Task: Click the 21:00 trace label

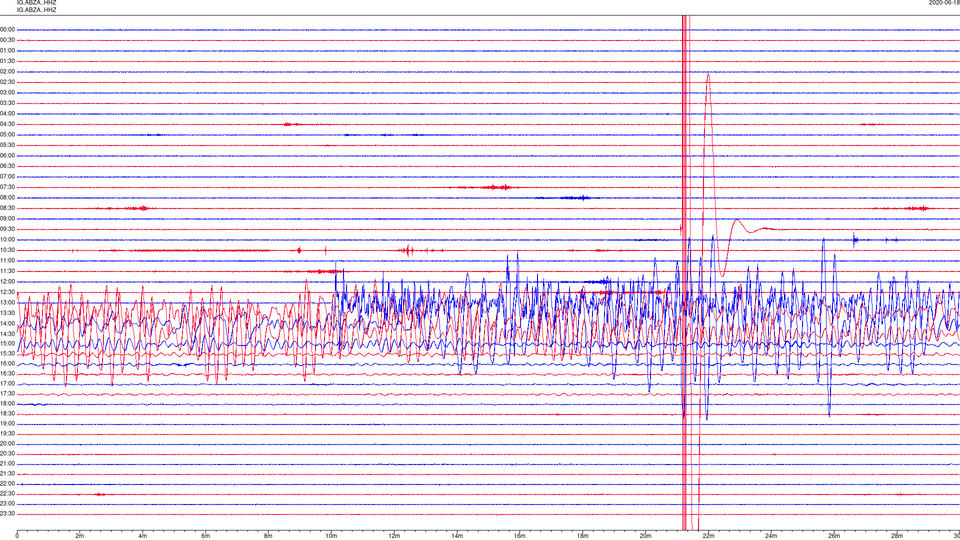Action: tap(7, 463)
